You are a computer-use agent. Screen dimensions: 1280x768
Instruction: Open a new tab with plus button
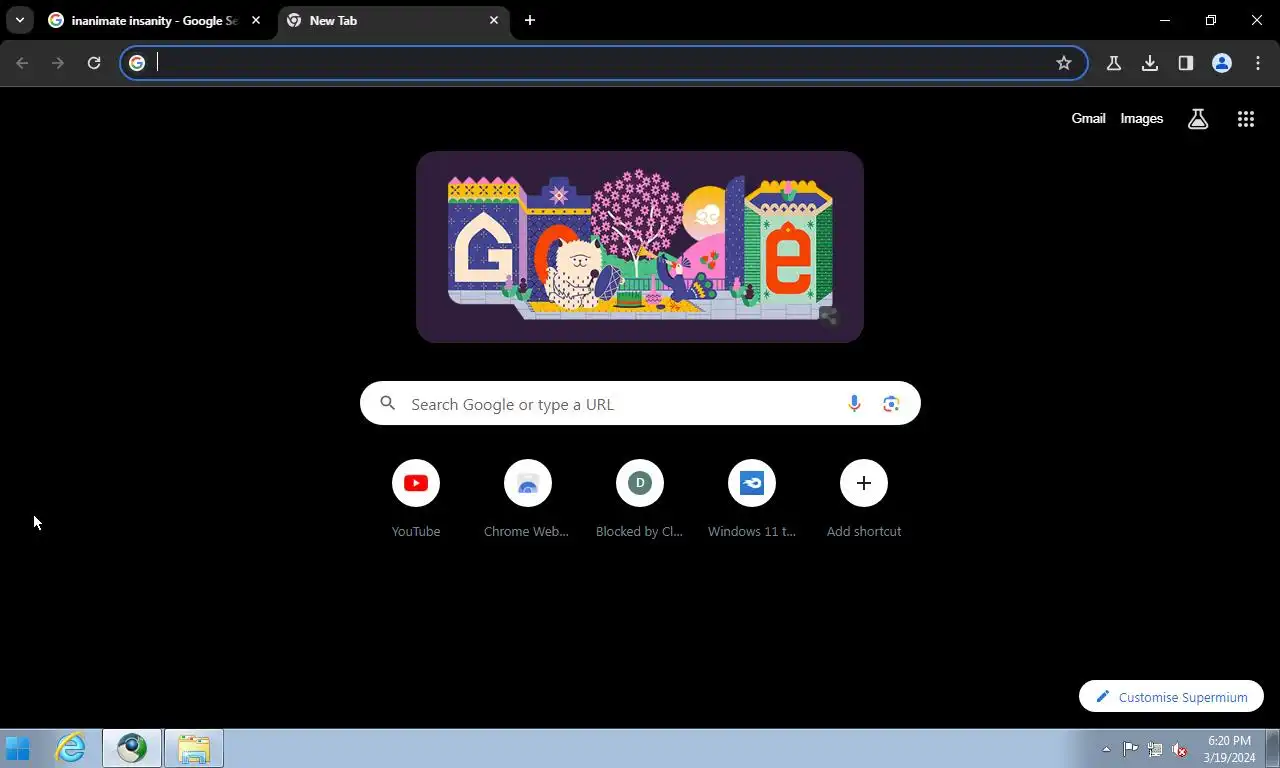coord(530,20)
